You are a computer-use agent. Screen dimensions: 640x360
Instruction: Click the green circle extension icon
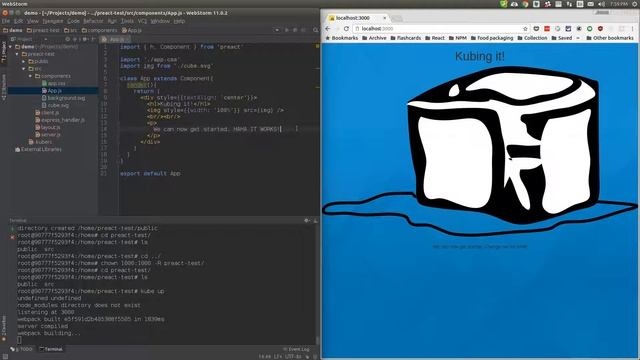pos(589,29)
